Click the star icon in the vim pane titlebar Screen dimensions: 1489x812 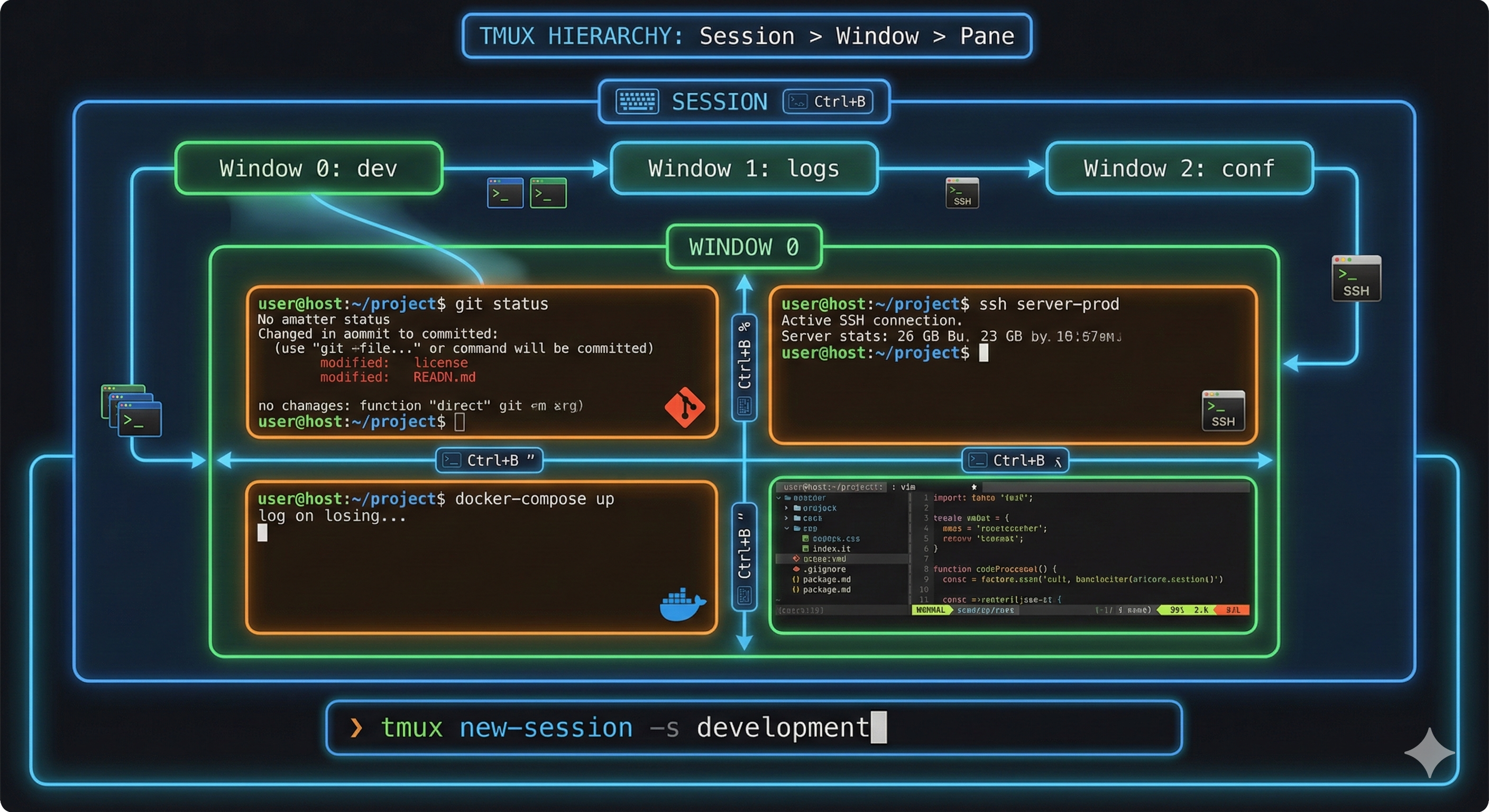973,487
